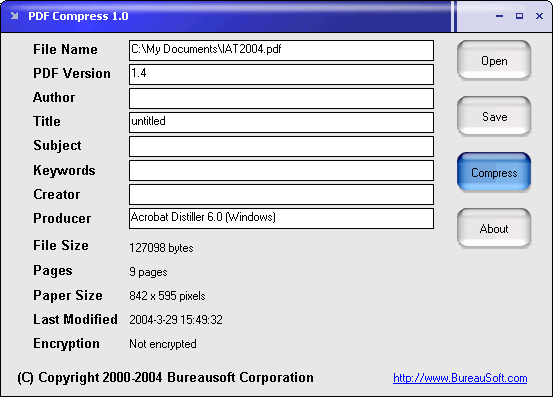Click the Save button

coord(494,116)
